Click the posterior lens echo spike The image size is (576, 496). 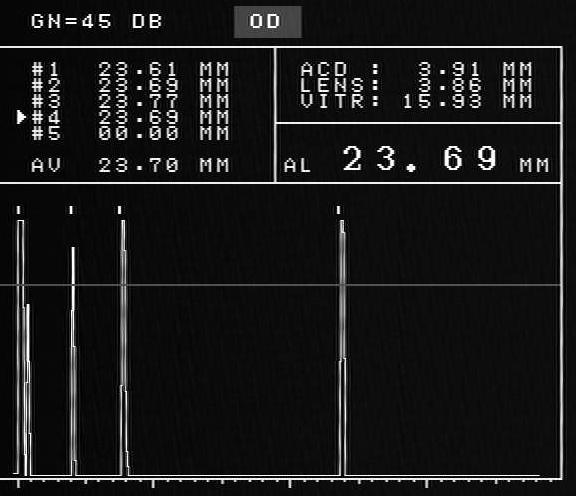124,347
